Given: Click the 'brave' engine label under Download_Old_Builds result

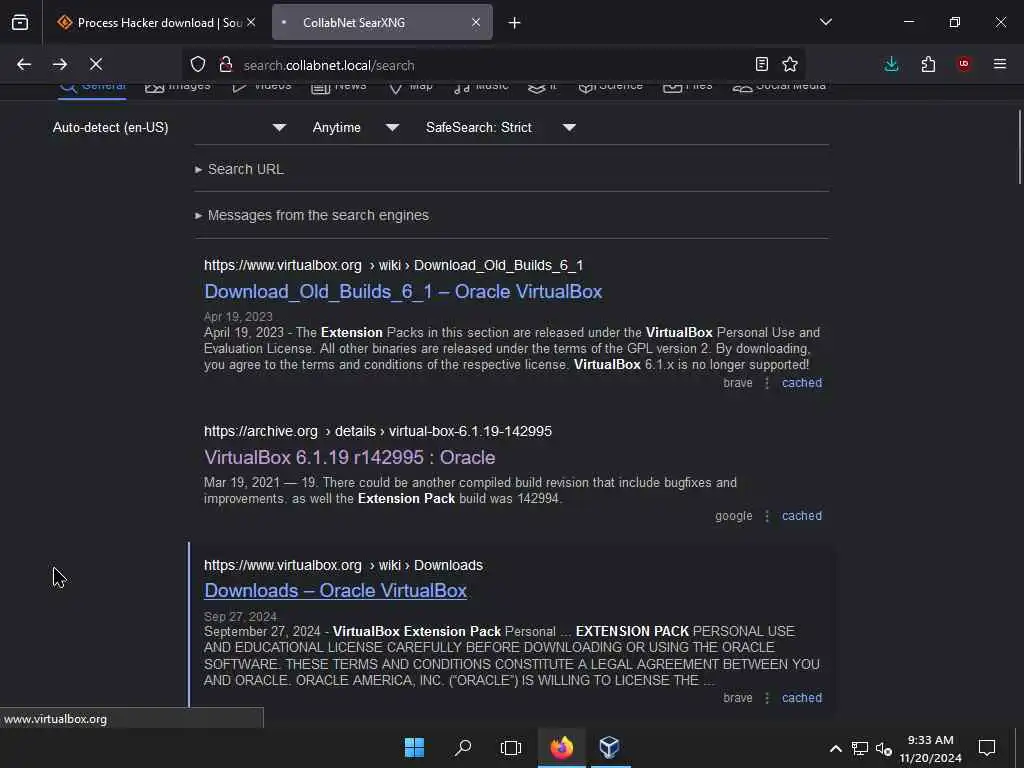Looking at the screenshot, I should [x=738, y=383].
